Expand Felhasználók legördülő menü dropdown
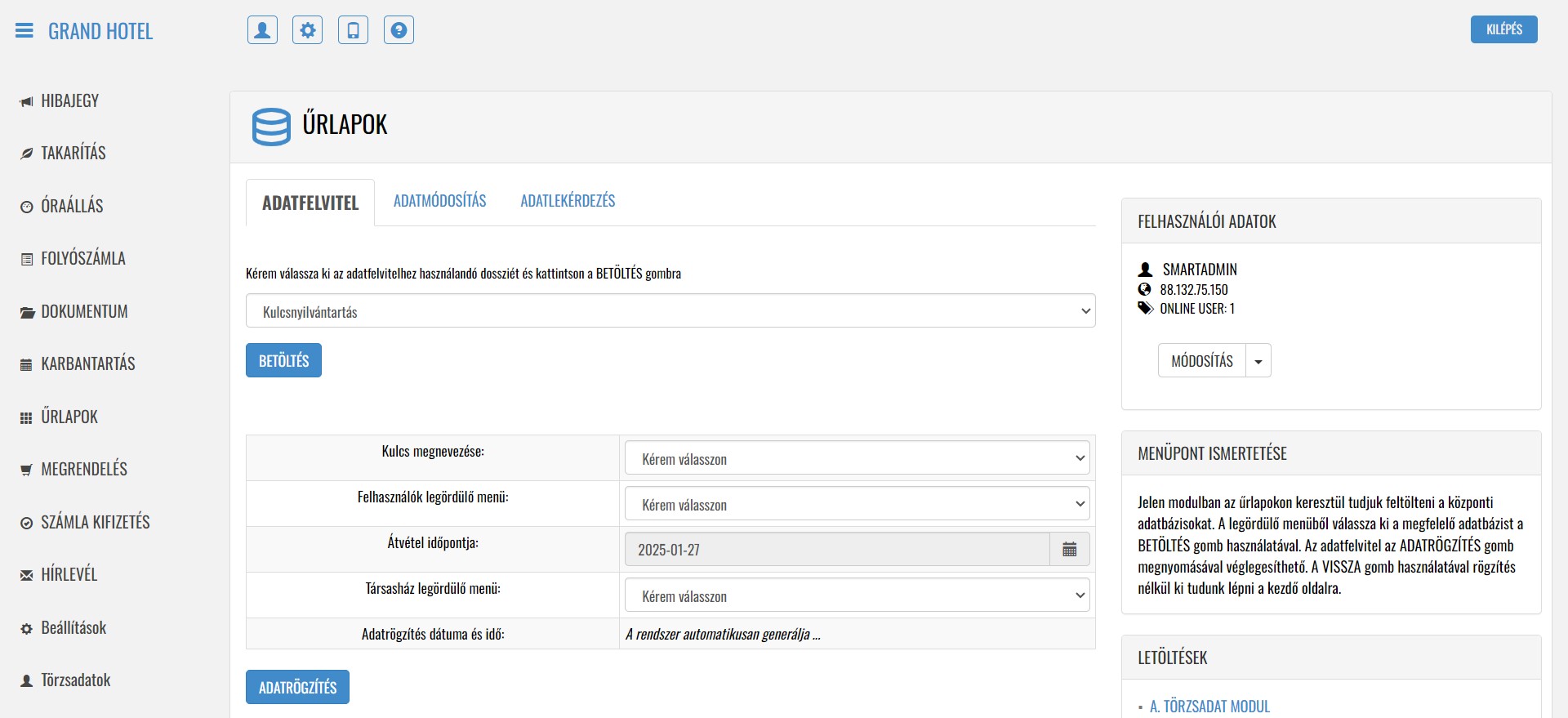 pos(857,504)
